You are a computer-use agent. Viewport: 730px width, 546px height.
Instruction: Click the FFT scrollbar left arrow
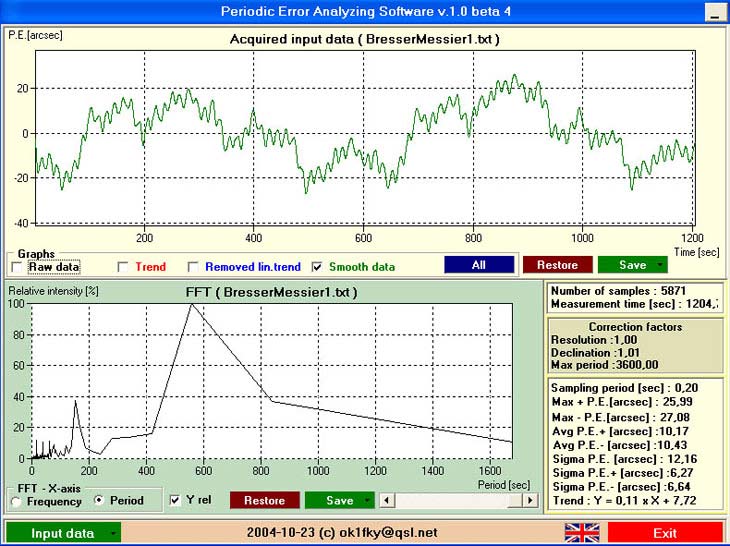click(387, 500)
